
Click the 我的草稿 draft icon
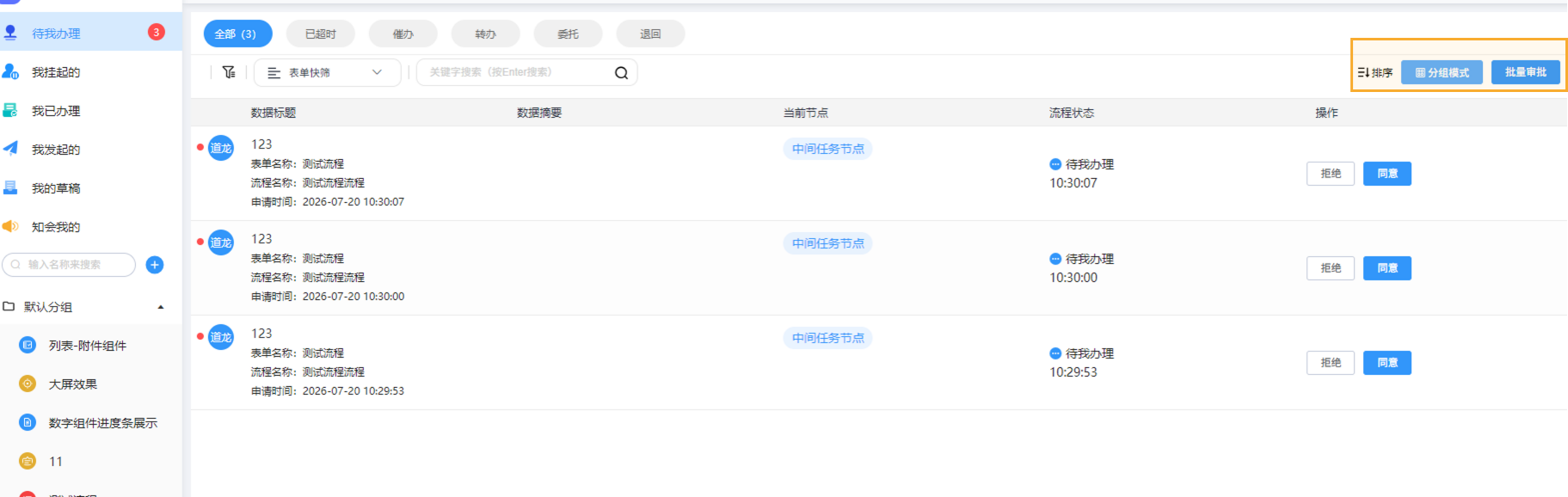click(x=10, y=187)
